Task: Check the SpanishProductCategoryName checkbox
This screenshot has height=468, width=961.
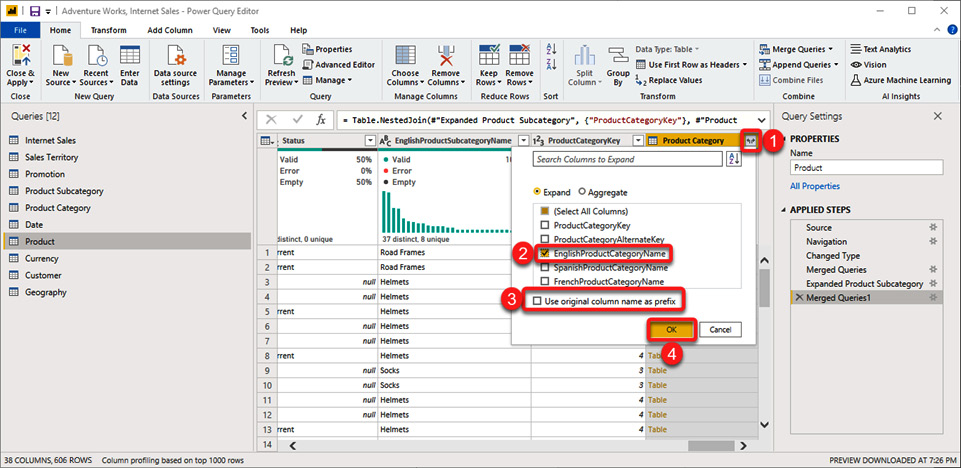Action: coord(544,268)
